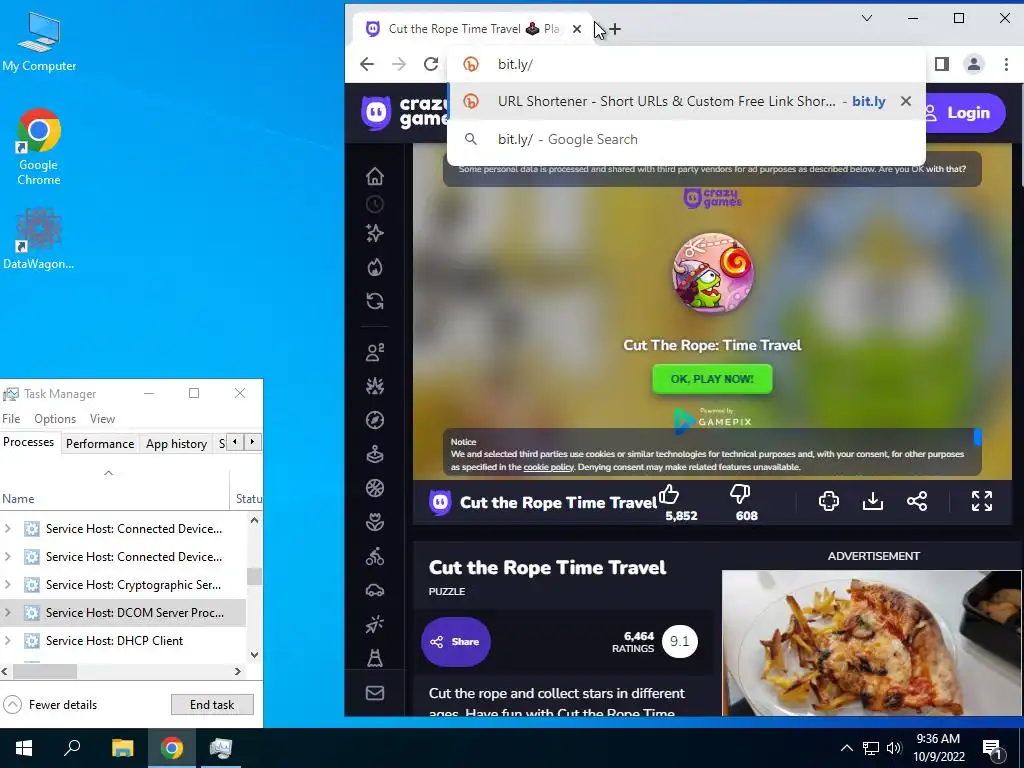Show hidden system tray icons
The height and width of the screenshot is (768, 1024).
click(x=846, y=748)
